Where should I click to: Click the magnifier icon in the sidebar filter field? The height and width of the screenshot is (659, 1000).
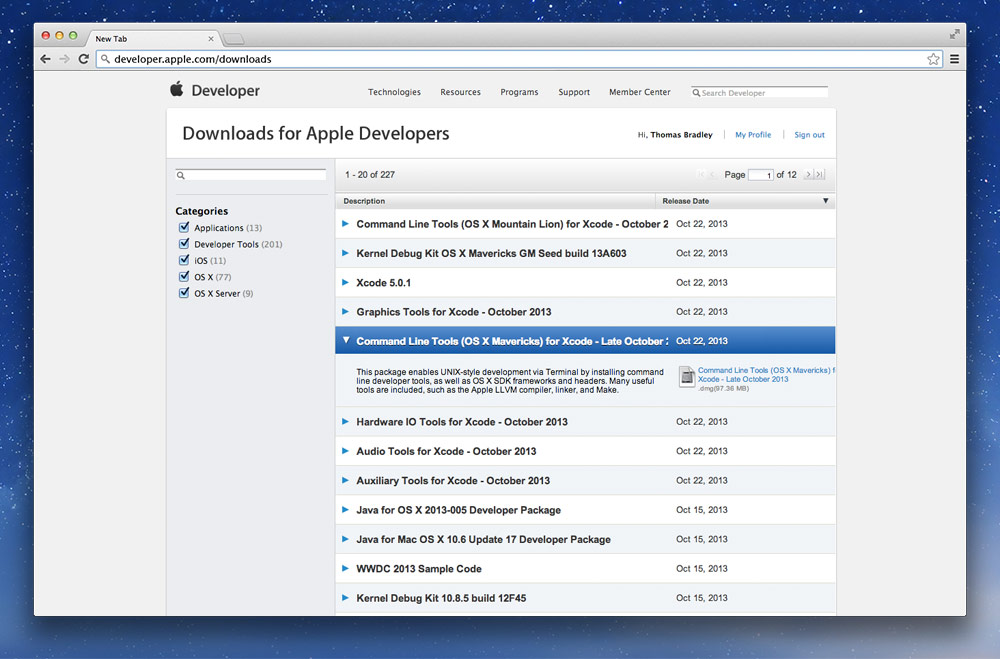tap(181, 174)
